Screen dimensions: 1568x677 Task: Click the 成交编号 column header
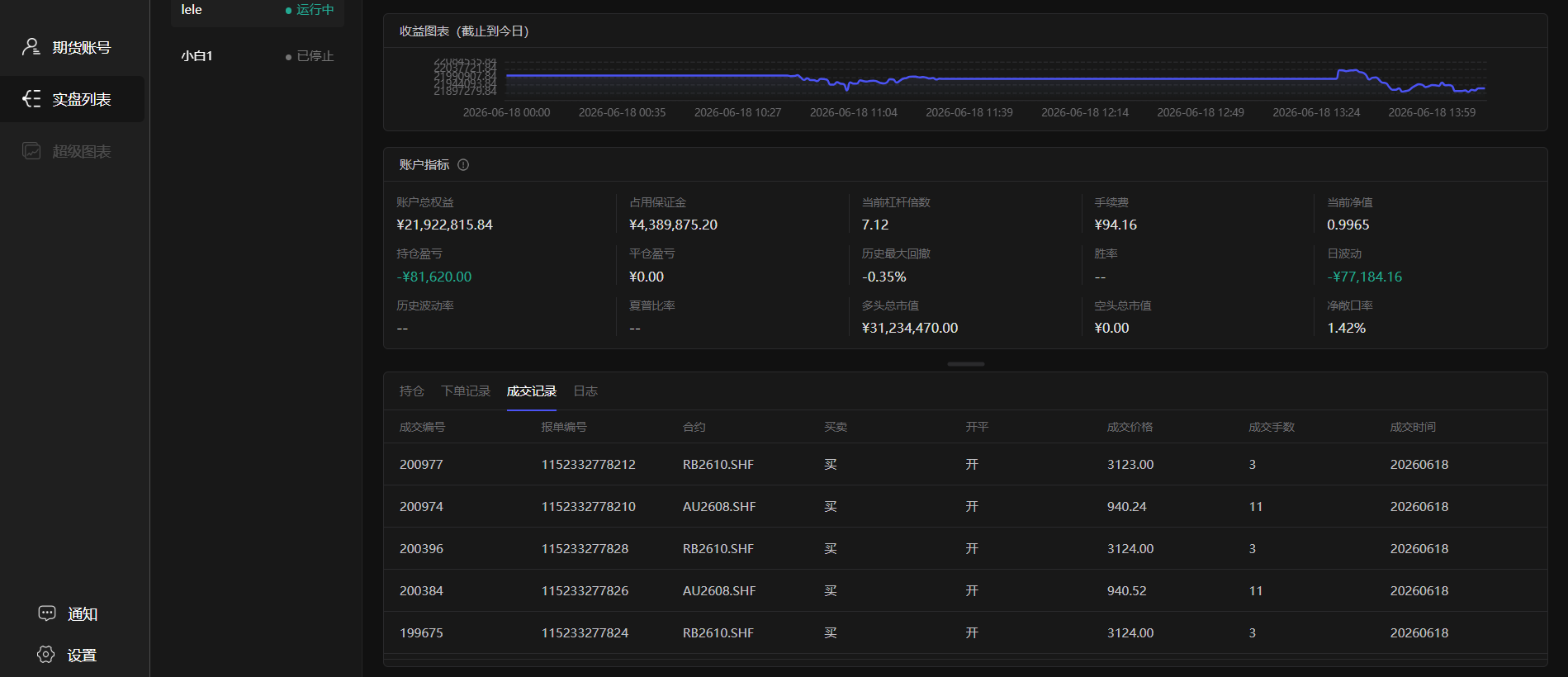click(x=422, y=427)
